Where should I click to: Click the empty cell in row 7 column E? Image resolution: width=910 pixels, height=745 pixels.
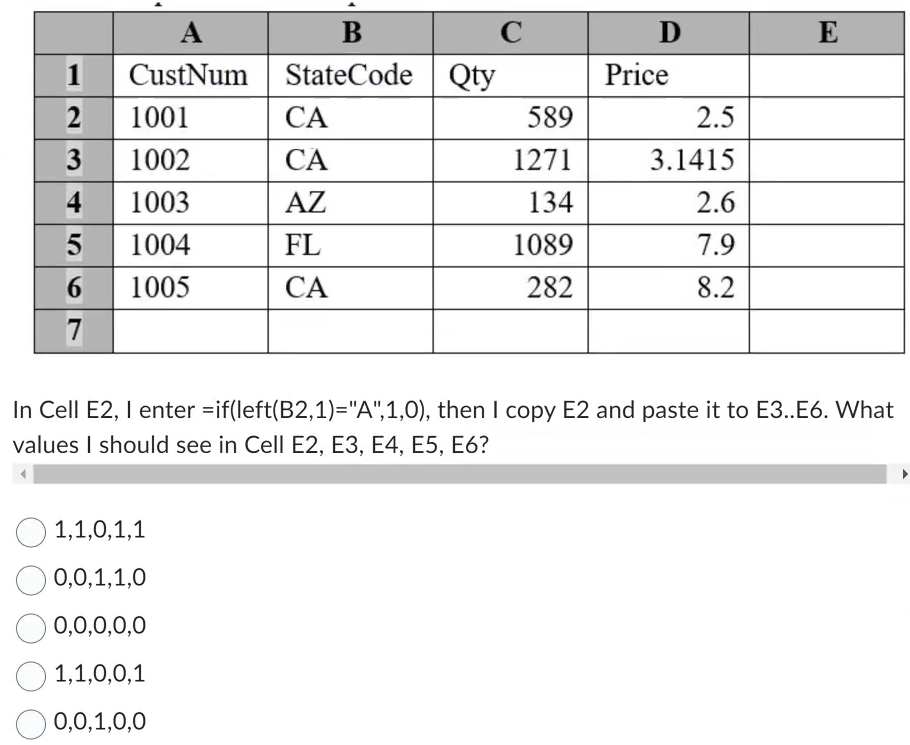[x=827, y=329]
